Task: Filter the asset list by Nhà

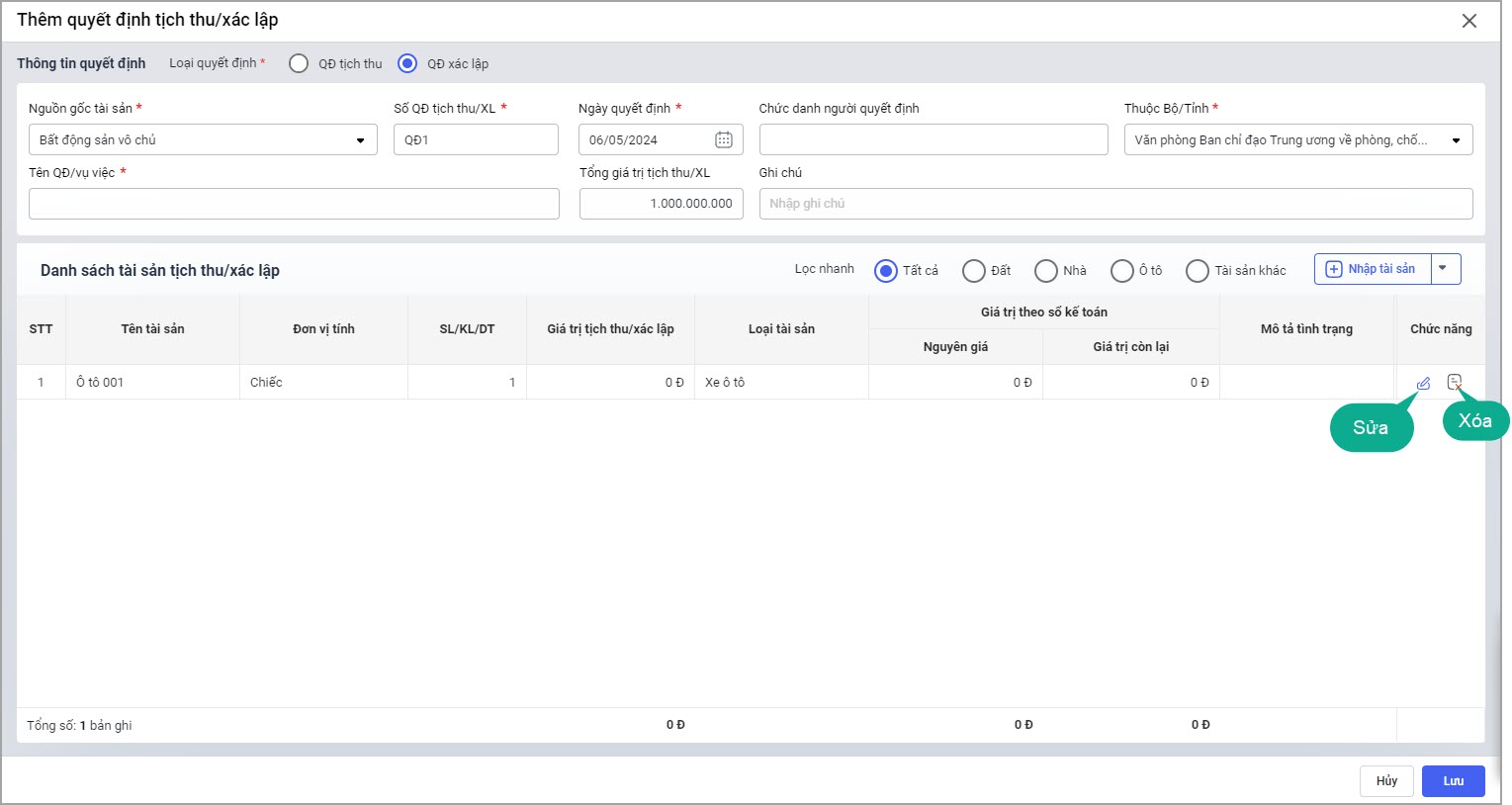Action: (1046, 271)
